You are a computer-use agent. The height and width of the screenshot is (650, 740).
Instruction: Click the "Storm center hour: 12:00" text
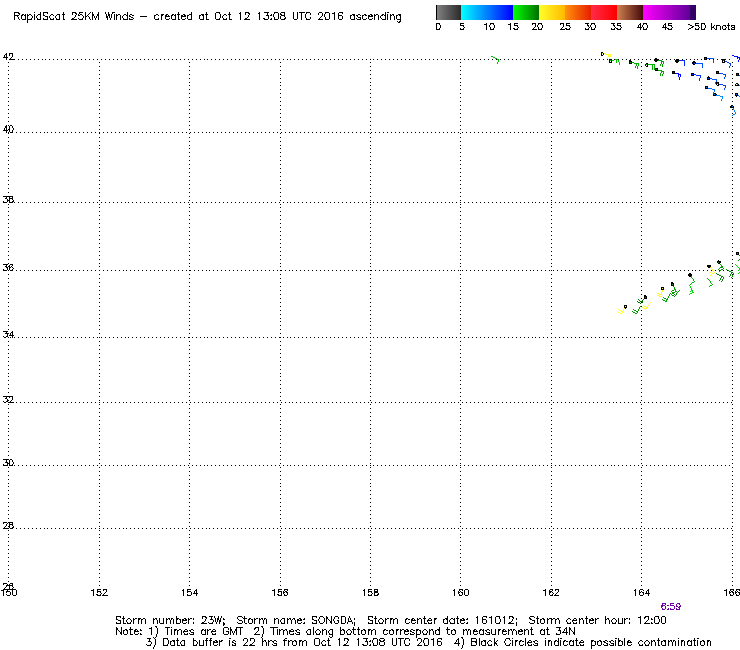click(597, 620)
